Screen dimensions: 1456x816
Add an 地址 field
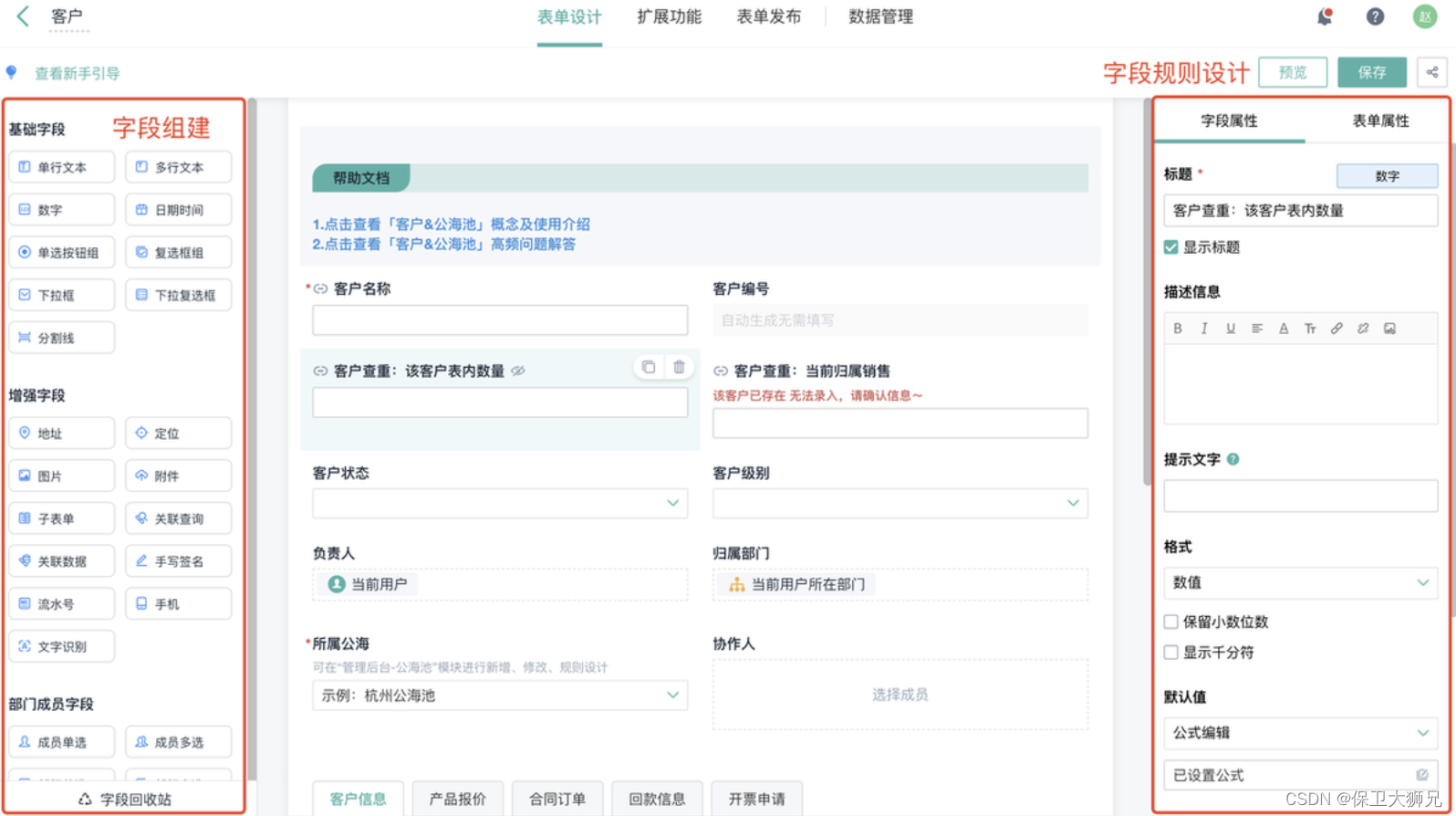(x=62, y=434)
